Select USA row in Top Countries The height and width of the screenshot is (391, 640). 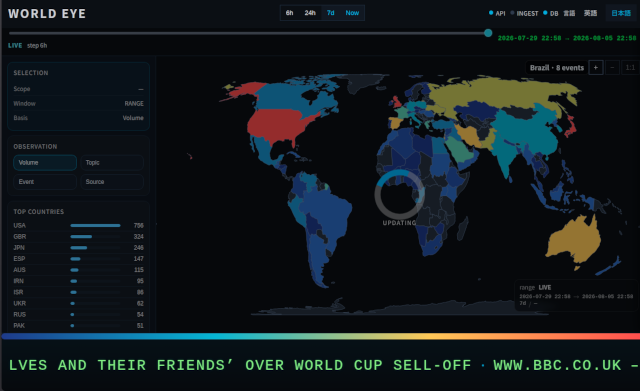pyautogui.click(x=78, y=225)
